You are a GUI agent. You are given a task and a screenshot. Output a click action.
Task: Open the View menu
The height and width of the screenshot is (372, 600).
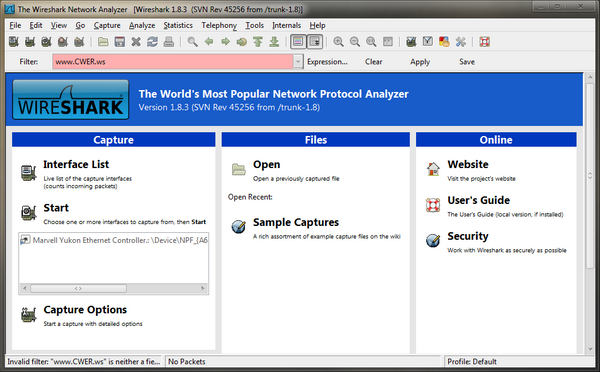click(59, 25)
